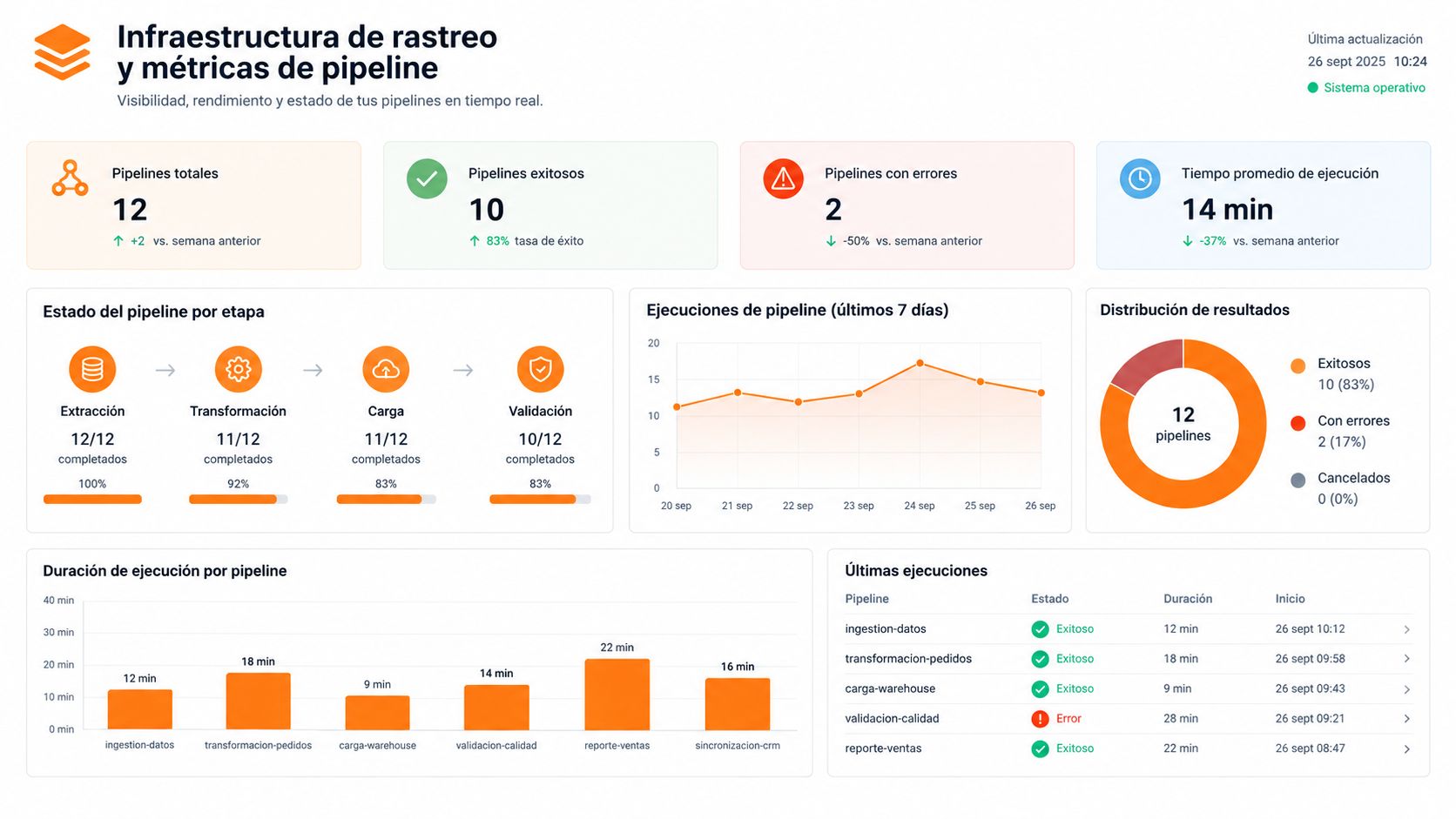Click the blue clock icon

[1140, 178]
